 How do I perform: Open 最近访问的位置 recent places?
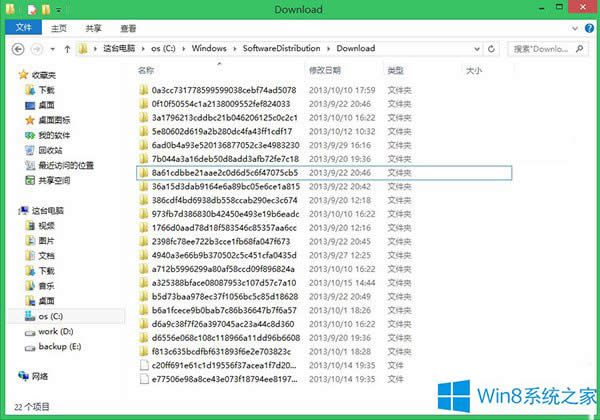[x=66, y=165]
